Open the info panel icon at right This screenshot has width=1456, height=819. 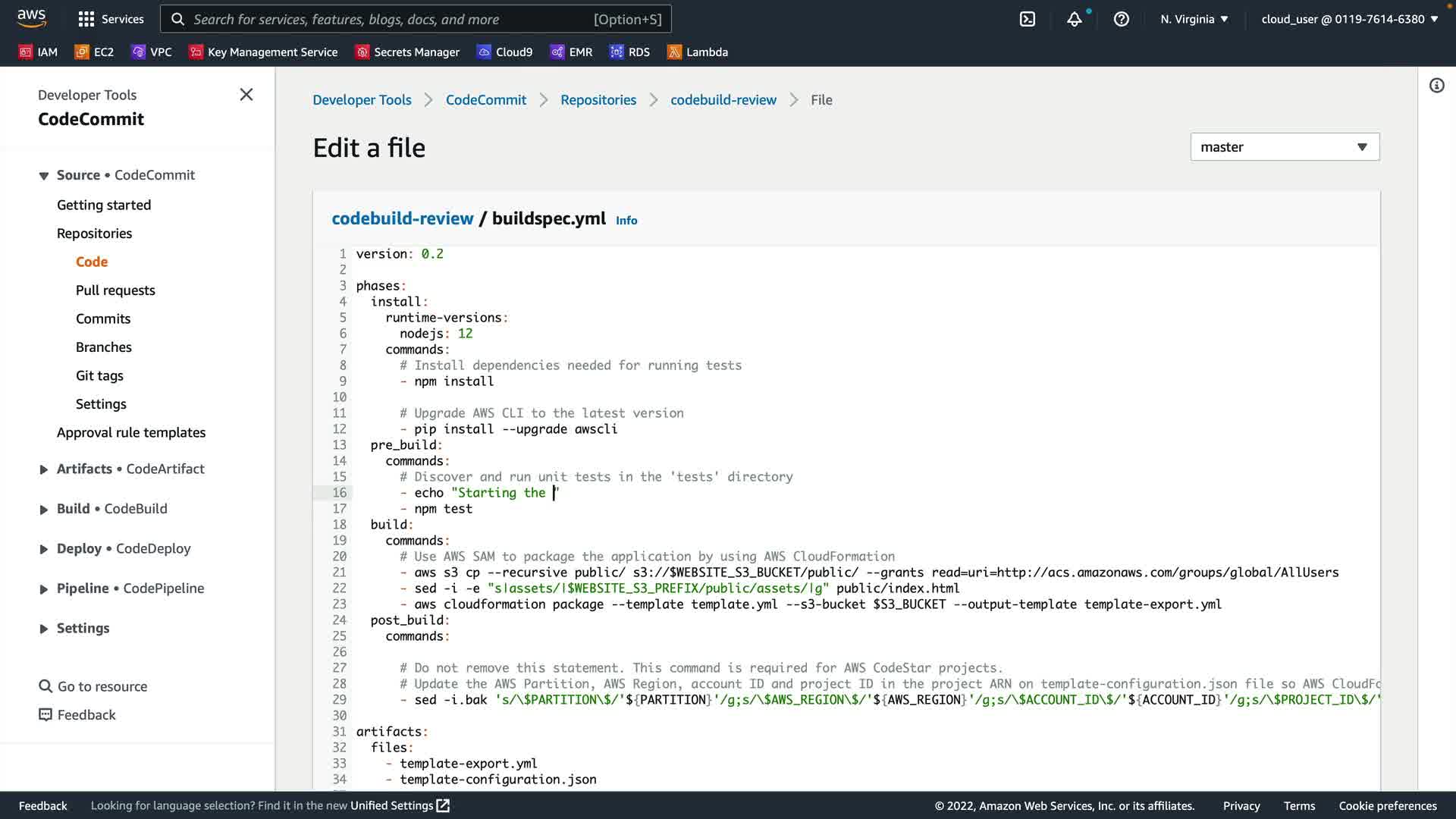[1436, 85]
